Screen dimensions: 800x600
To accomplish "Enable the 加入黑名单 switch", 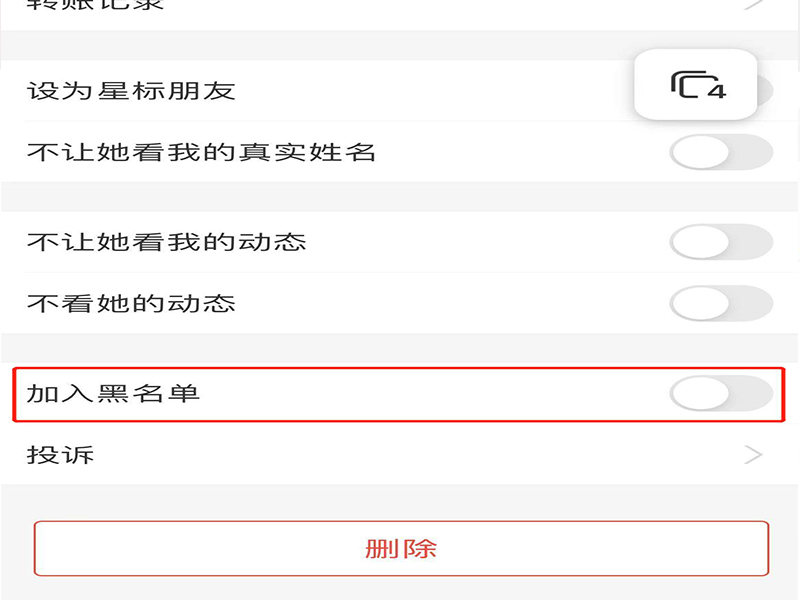I will [x=720, y=393].
